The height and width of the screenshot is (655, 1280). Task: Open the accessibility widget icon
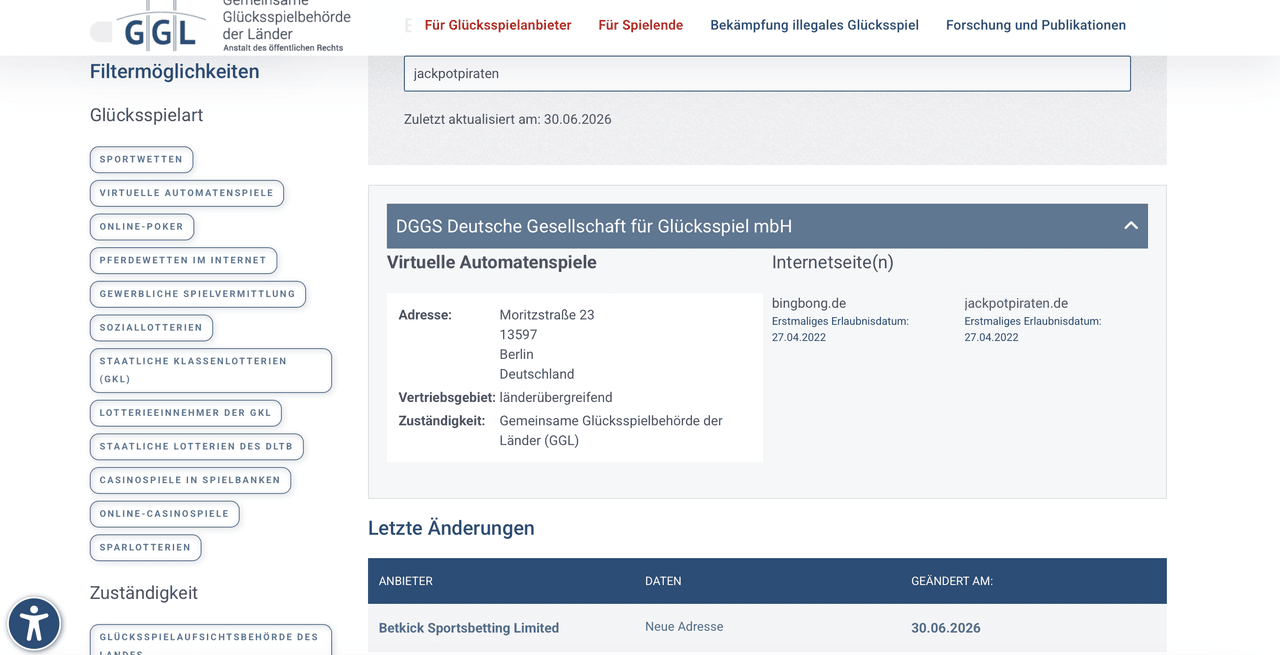point(34,624)
